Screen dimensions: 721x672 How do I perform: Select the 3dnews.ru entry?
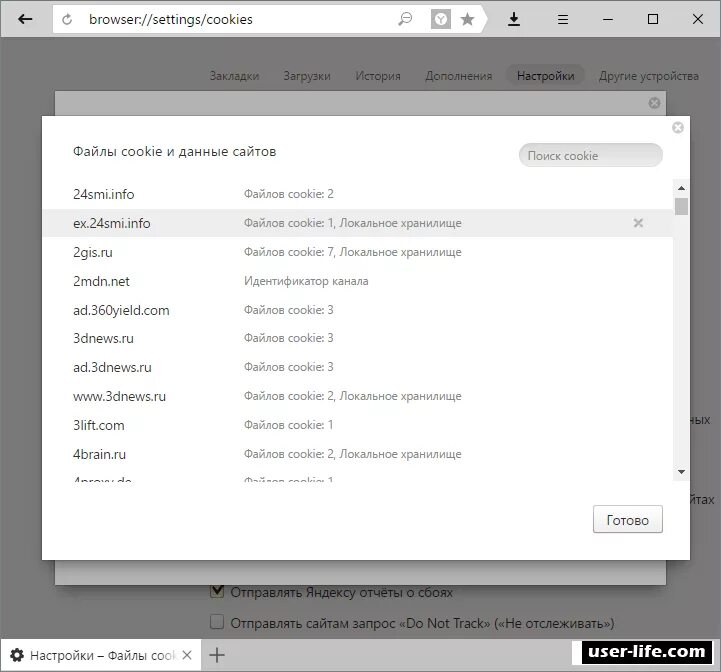358,338
